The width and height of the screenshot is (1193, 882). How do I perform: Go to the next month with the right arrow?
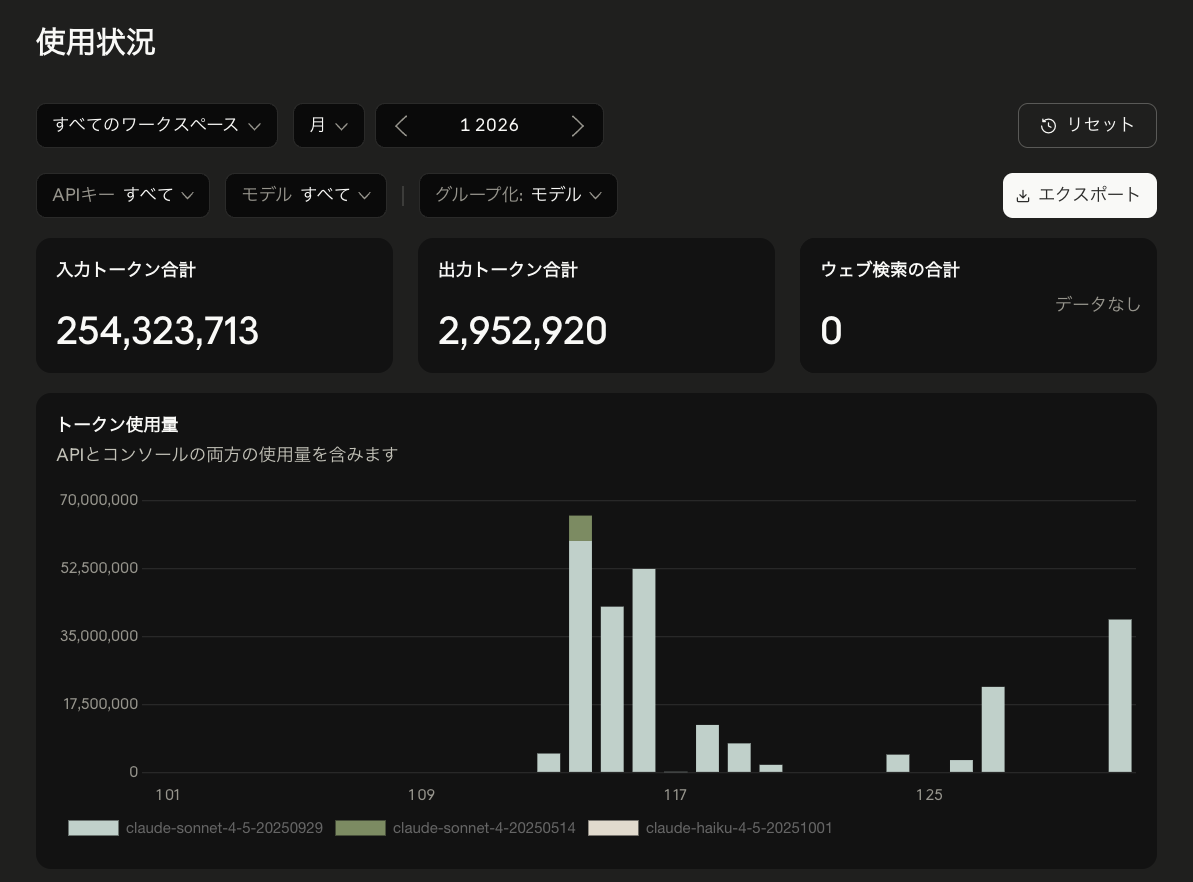coord(577,126)
